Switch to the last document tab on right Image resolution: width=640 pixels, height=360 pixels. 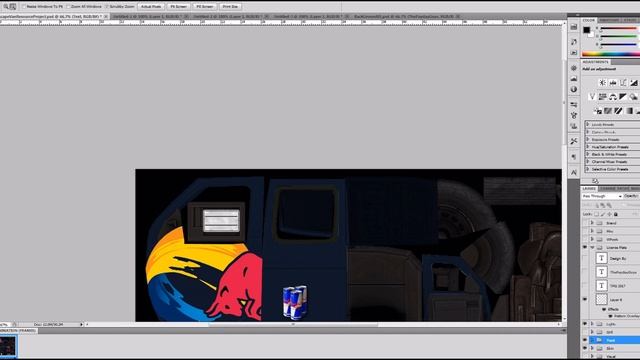[406, 16]
